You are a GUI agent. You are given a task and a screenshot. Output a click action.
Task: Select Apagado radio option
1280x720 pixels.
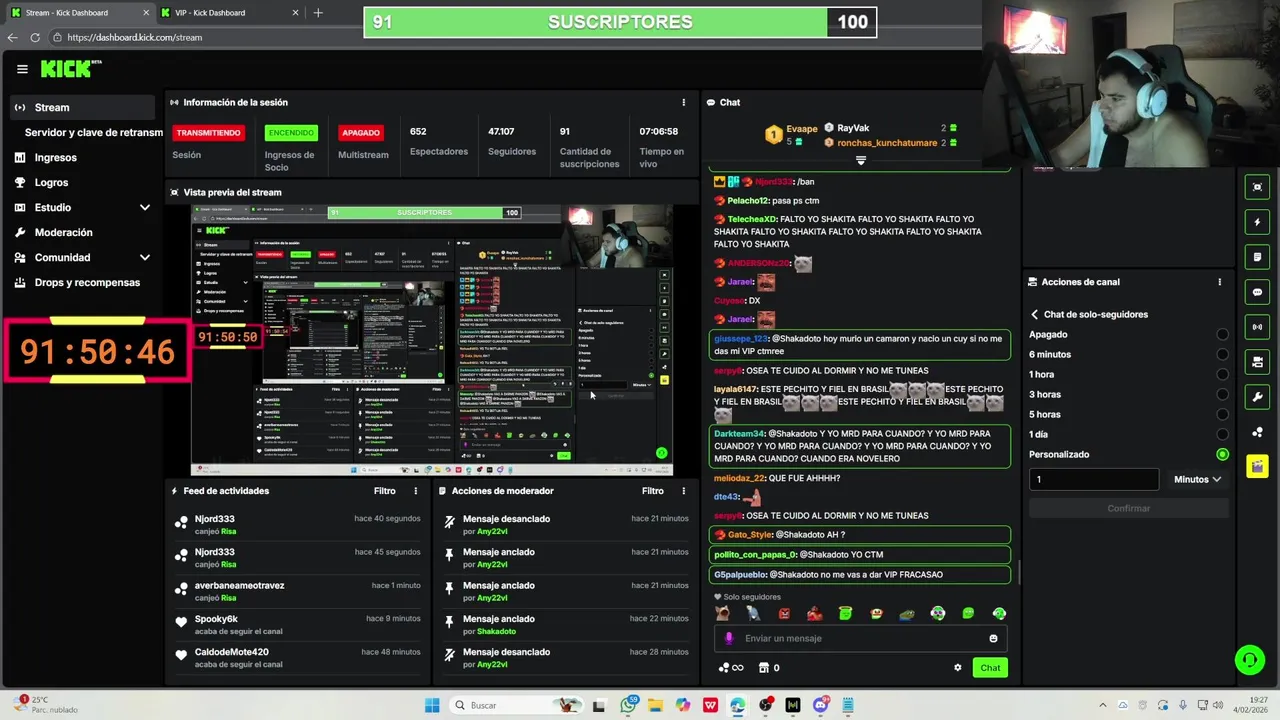pos(1222,334)
